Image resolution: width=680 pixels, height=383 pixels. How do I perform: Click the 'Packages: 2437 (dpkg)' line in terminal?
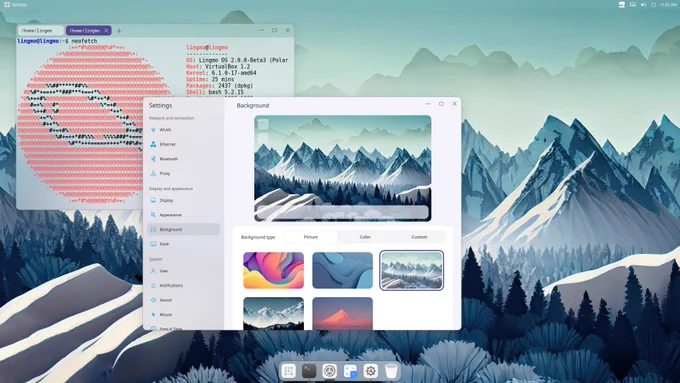point(219,86)
